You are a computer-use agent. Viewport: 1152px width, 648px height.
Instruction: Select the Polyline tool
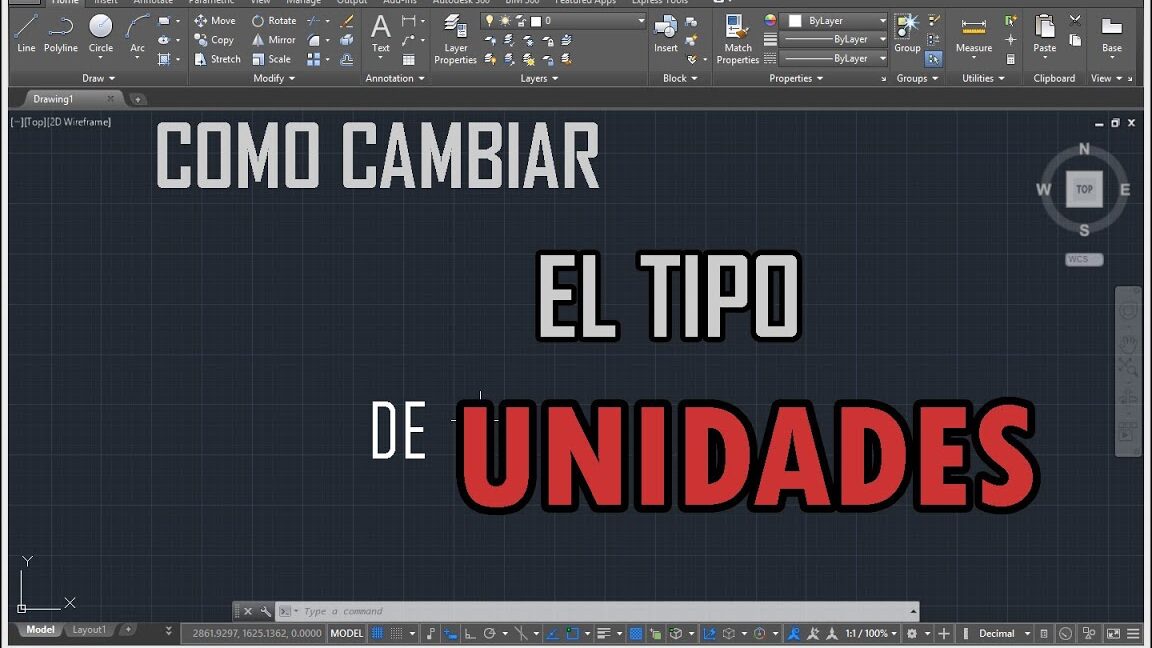click(x=61, y=33)
